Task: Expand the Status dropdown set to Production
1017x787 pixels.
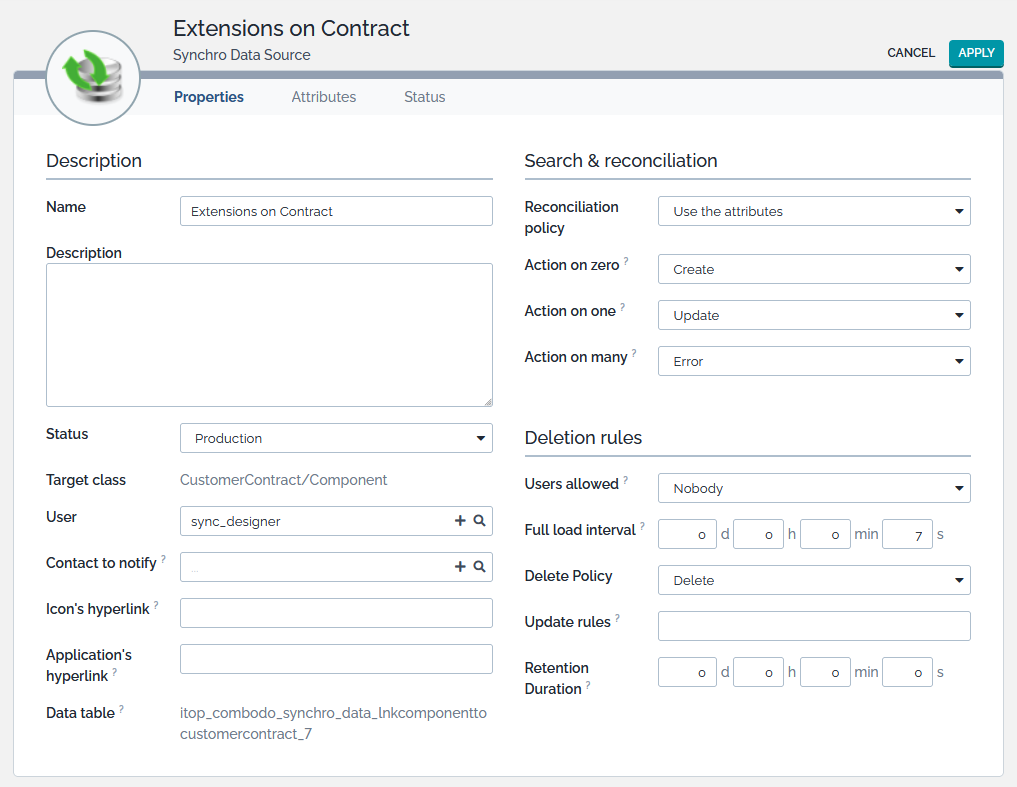Action: point(336,438)
